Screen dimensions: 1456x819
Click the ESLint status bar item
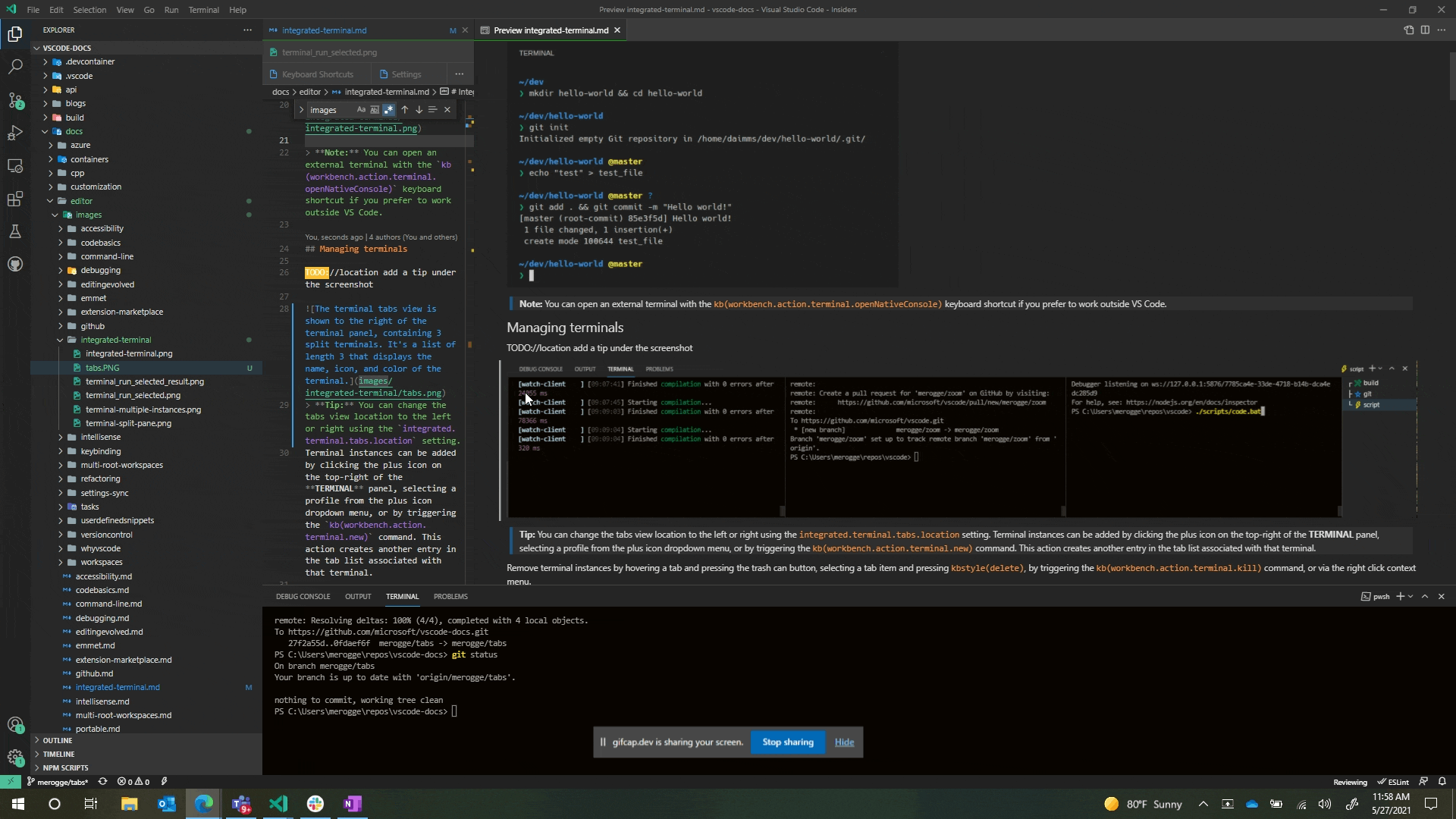click(x=1394, y=781)
